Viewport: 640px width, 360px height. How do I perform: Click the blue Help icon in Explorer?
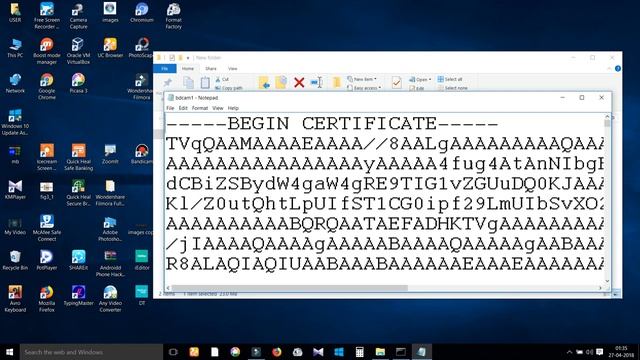(618, 69)
